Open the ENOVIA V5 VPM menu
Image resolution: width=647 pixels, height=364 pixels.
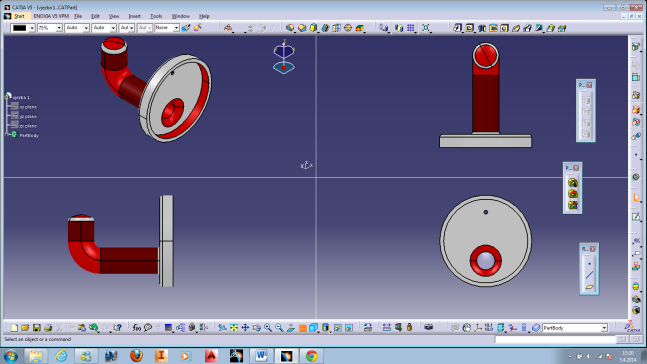tap(51, 16)
